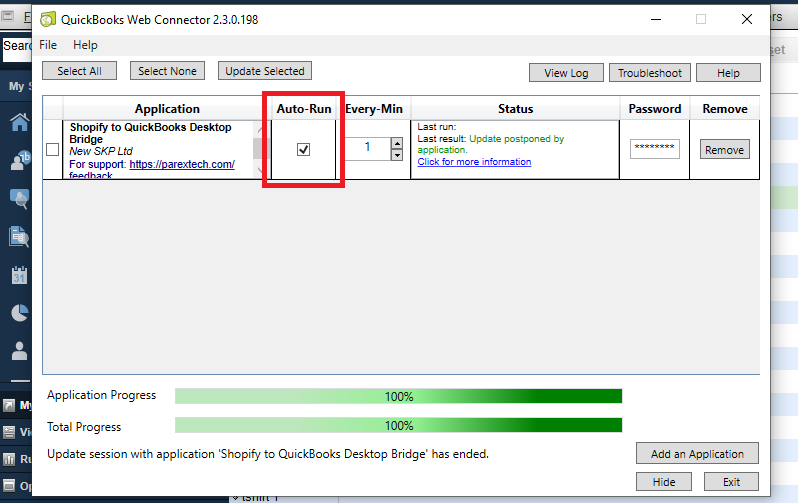Click the Total Progress bar
Viewport: 798px width, 503px height.
(398, 425)
